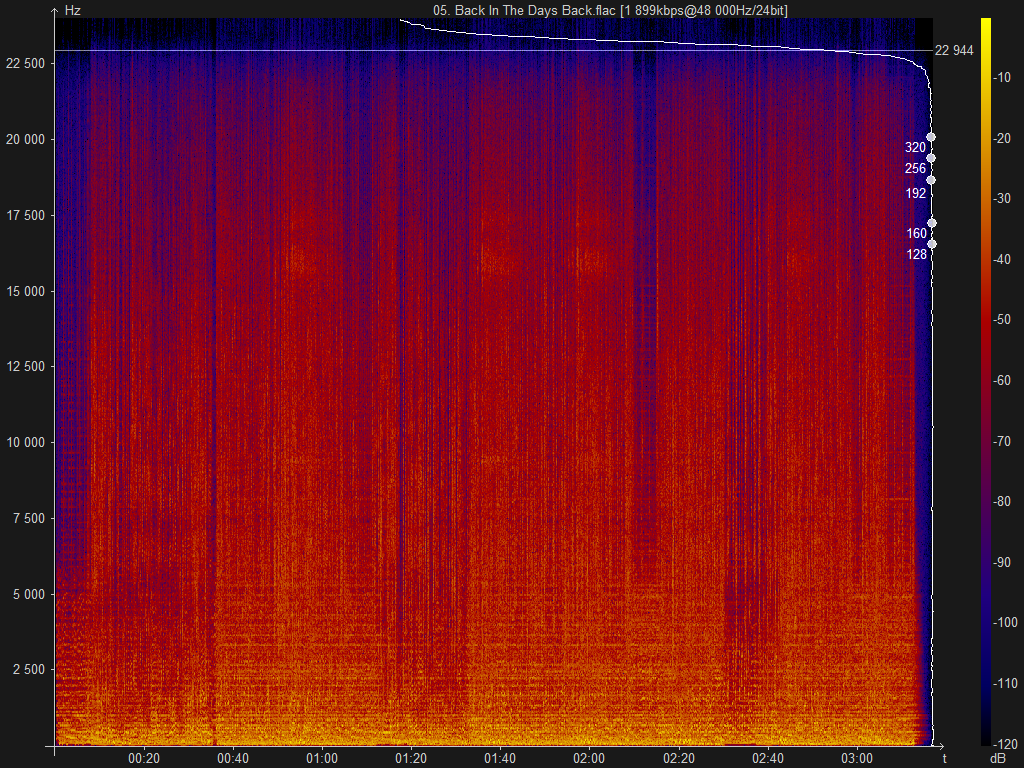Click the -10 dB scale label

(1002, 78)
